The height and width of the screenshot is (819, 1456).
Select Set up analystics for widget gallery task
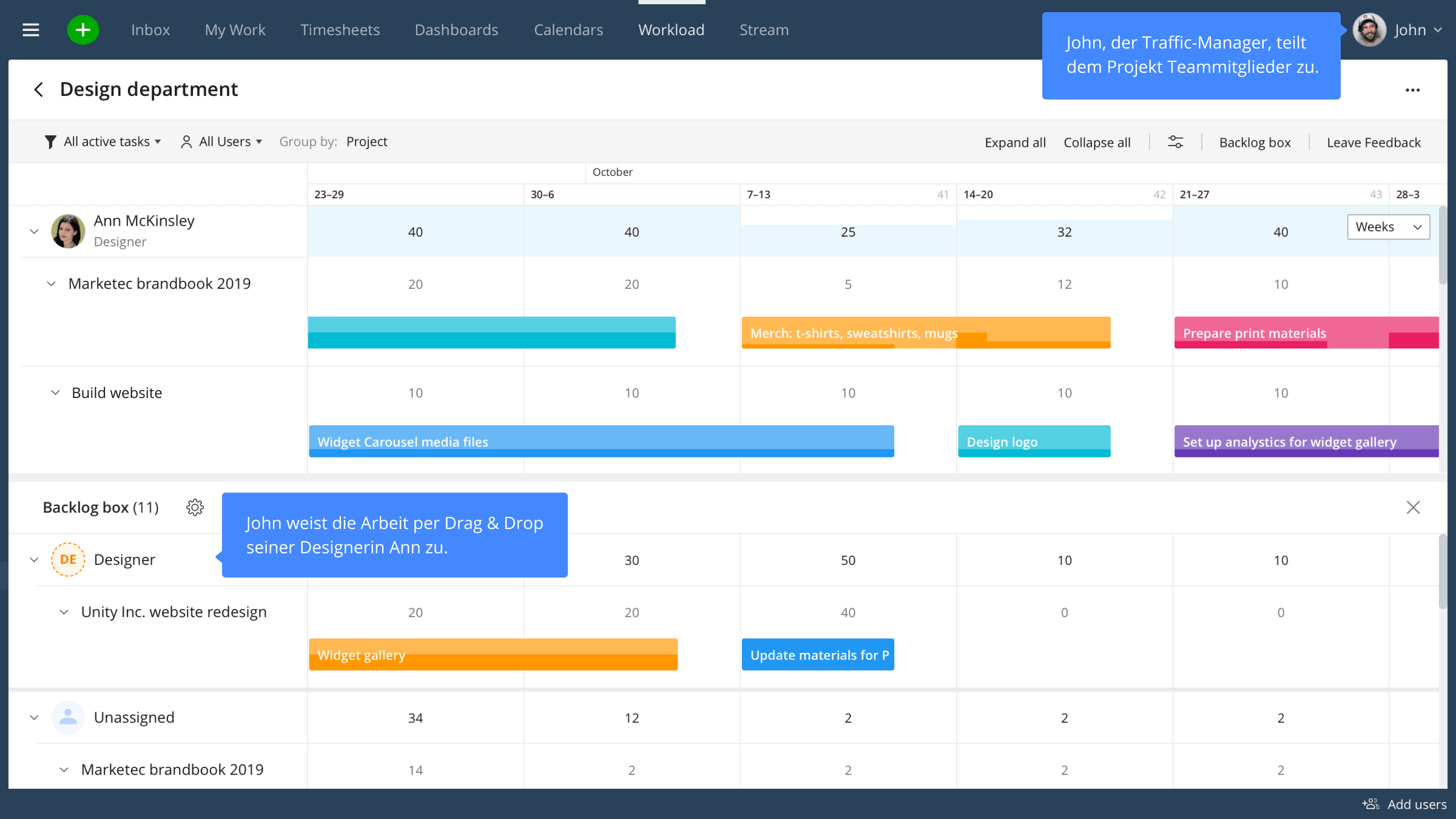pyautogui.click(x=1306, y=441)
